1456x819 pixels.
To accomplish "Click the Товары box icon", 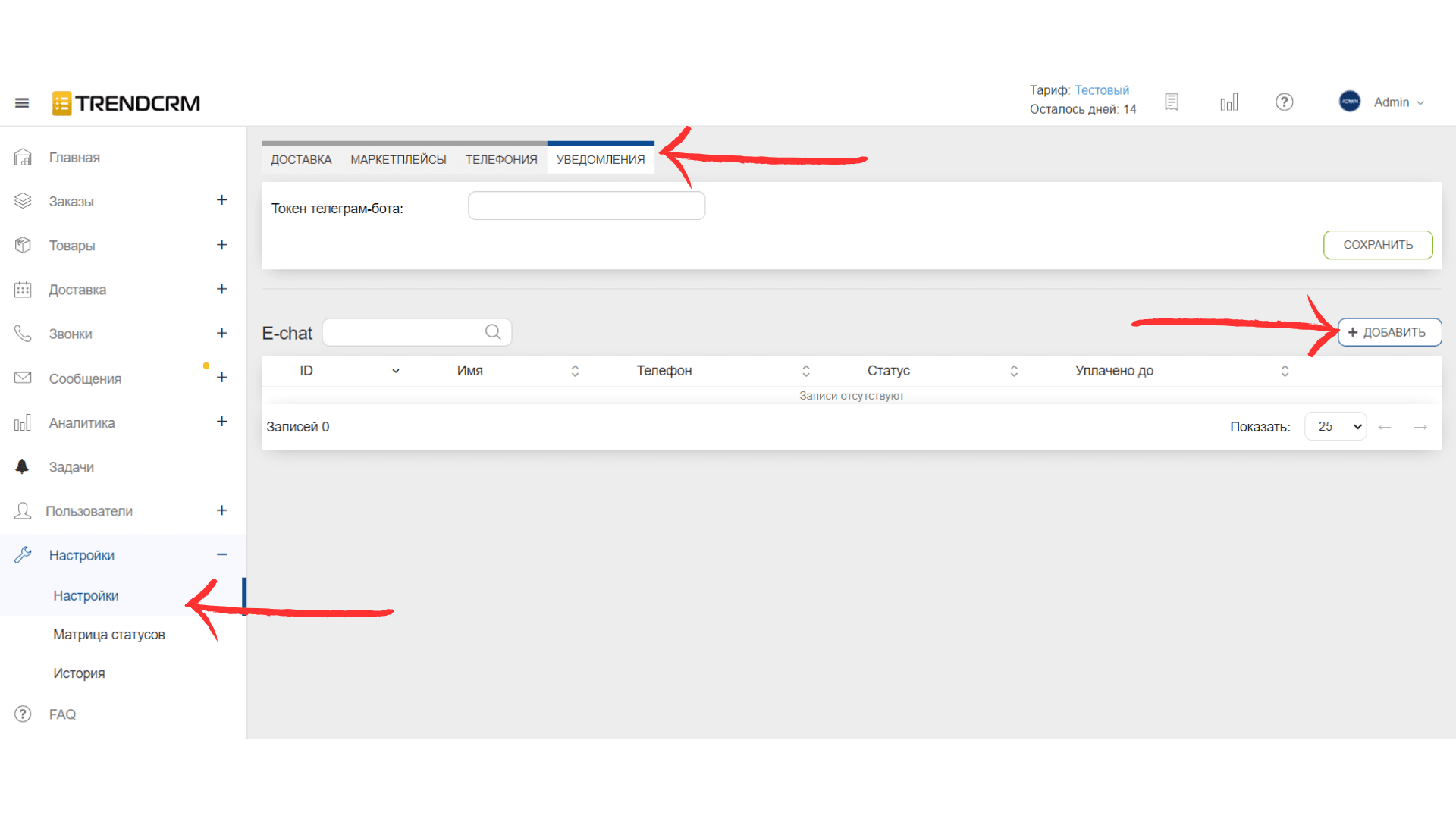I will click(x=23, y=245).
